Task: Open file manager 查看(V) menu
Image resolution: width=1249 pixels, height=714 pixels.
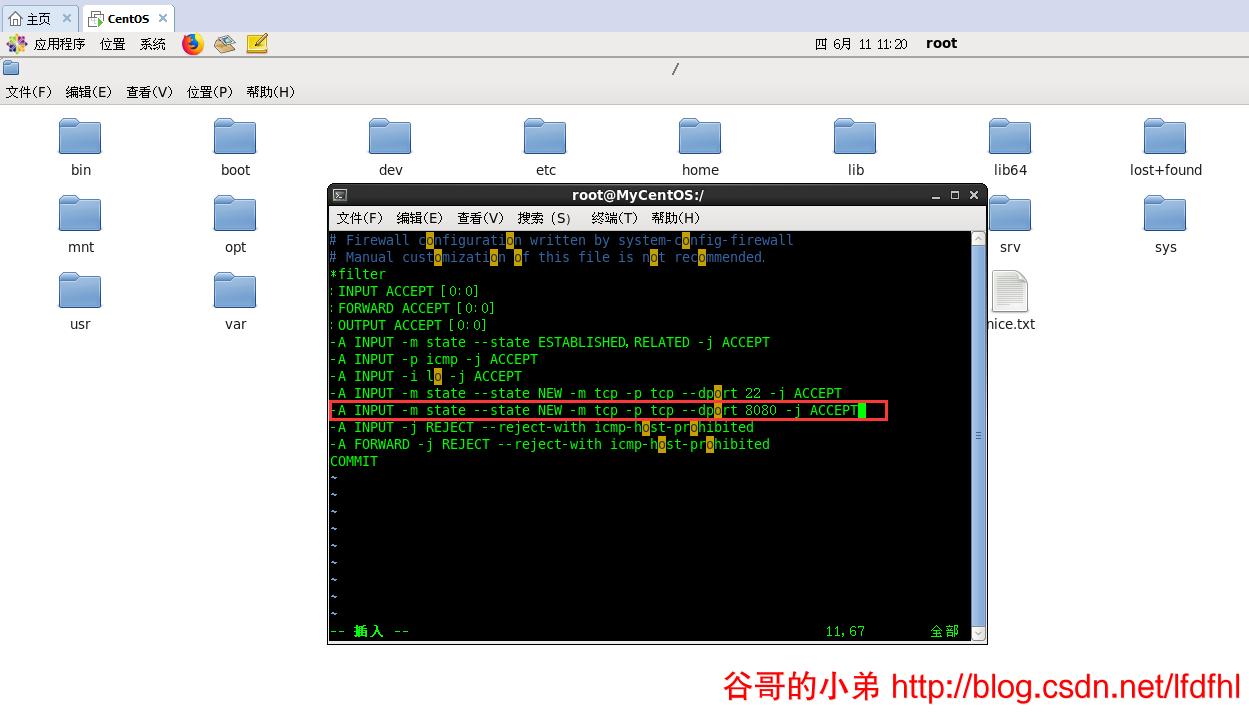Action: 150,92
